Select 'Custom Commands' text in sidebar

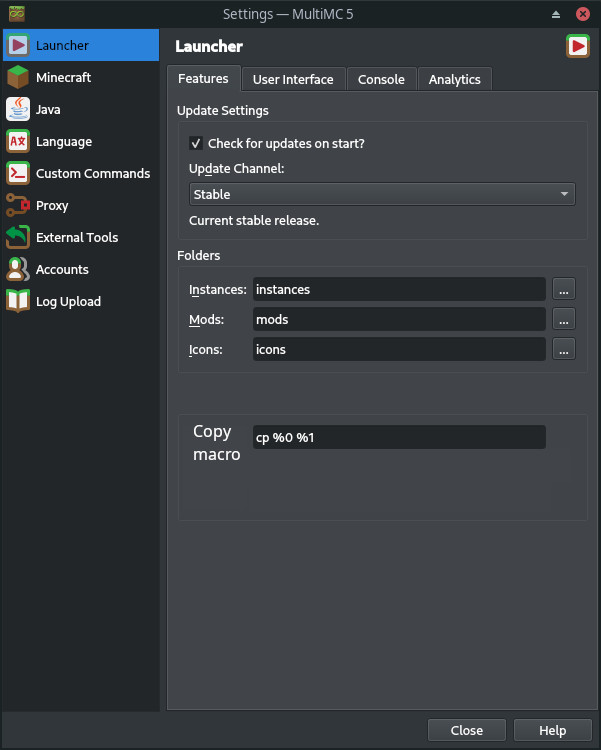[x=93, y=174]
